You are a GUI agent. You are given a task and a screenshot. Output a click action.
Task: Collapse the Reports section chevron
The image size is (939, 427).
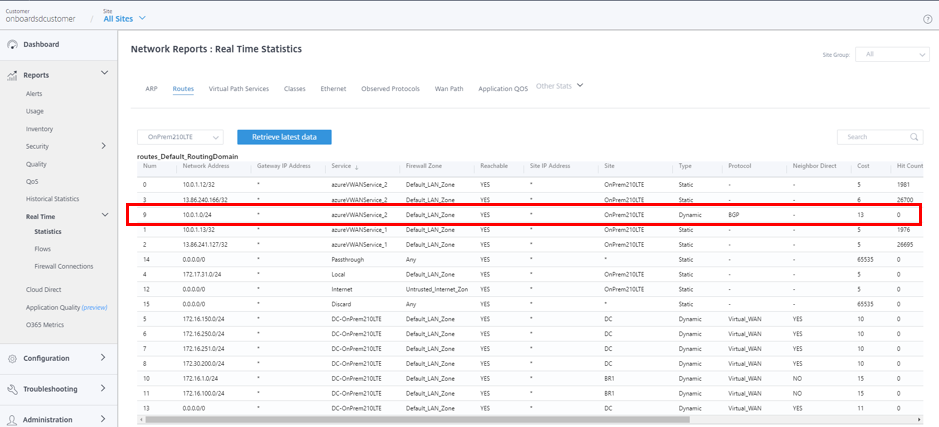coord(104,73)
